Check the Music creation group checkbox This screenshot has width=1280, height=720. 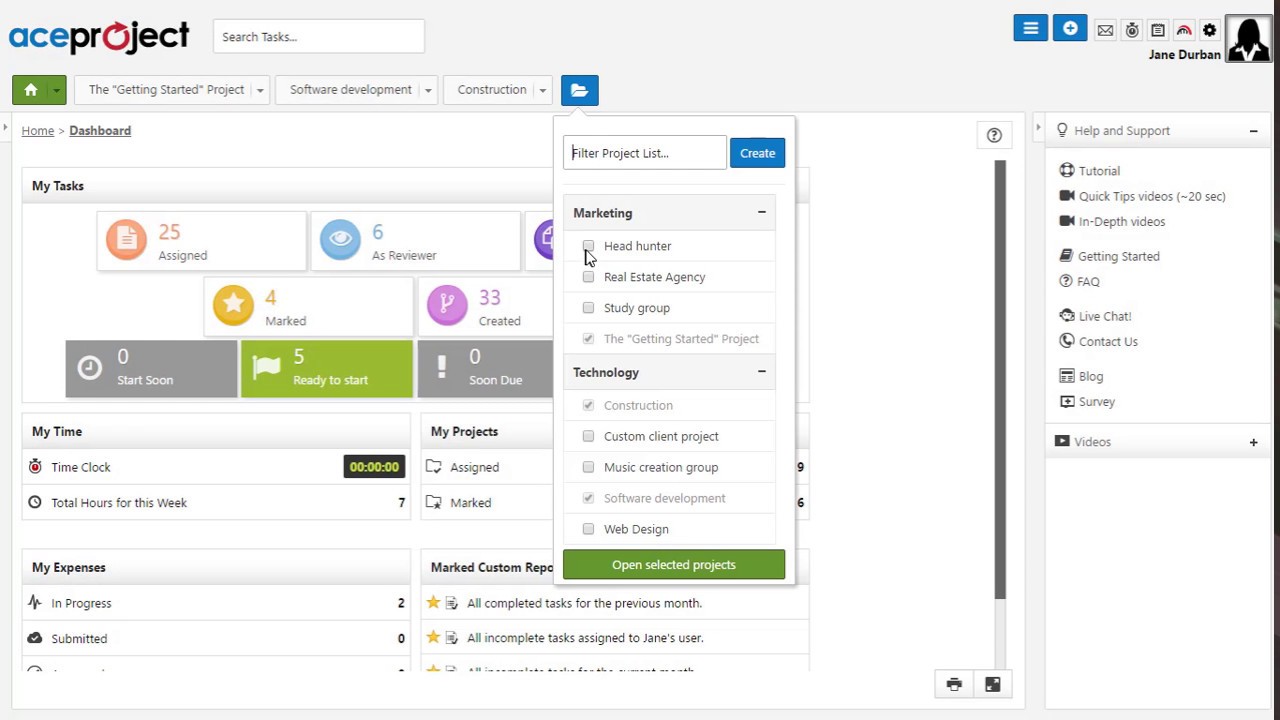click(588, 467)
